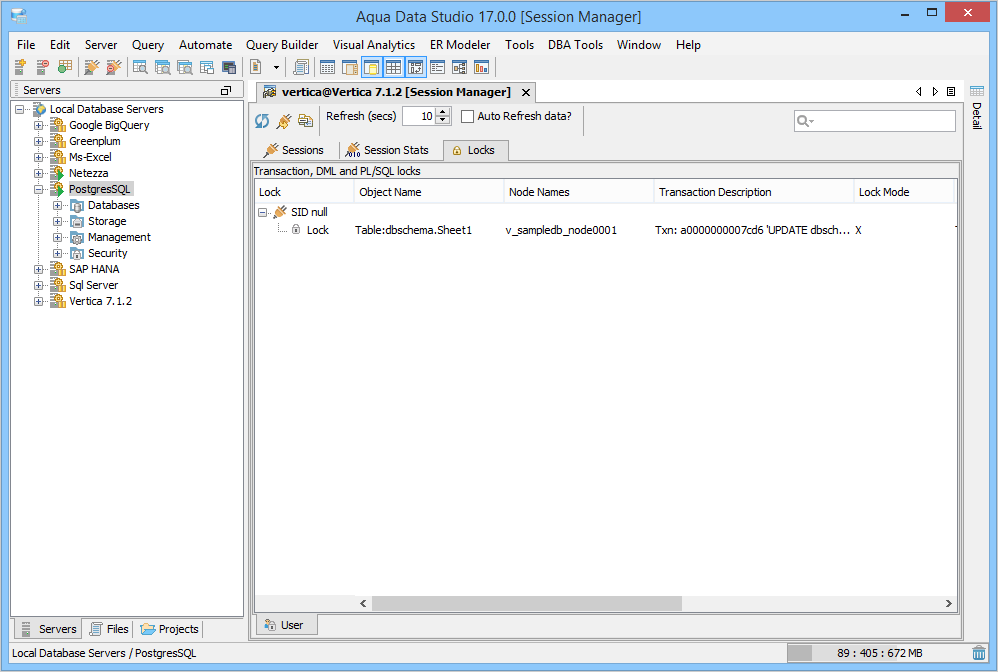Click the kill session plug icon

coord(284,120)
